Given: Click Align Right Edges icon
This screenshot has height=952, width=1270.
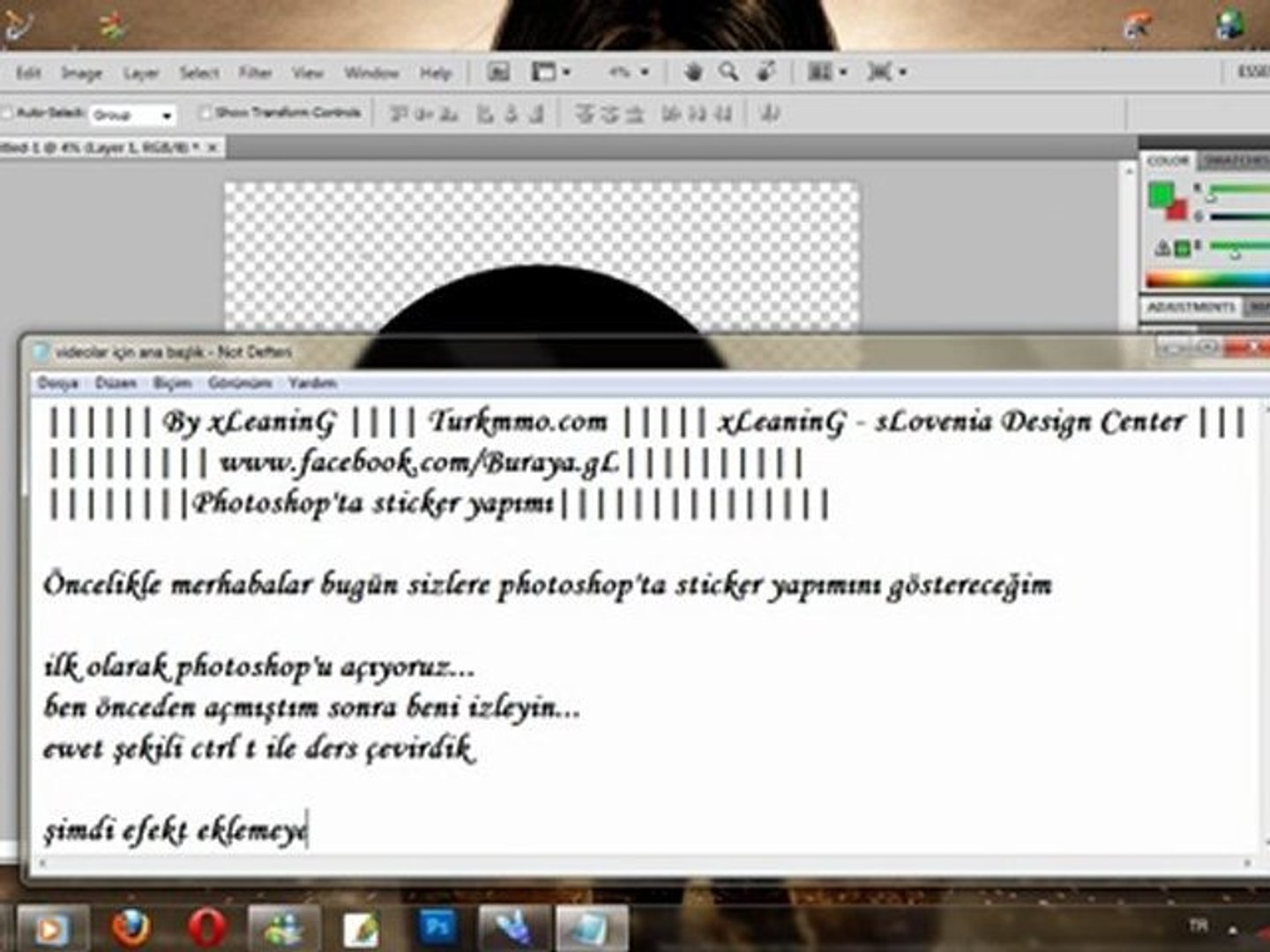Looking at the screenshot, I should (x=536, y=114).
